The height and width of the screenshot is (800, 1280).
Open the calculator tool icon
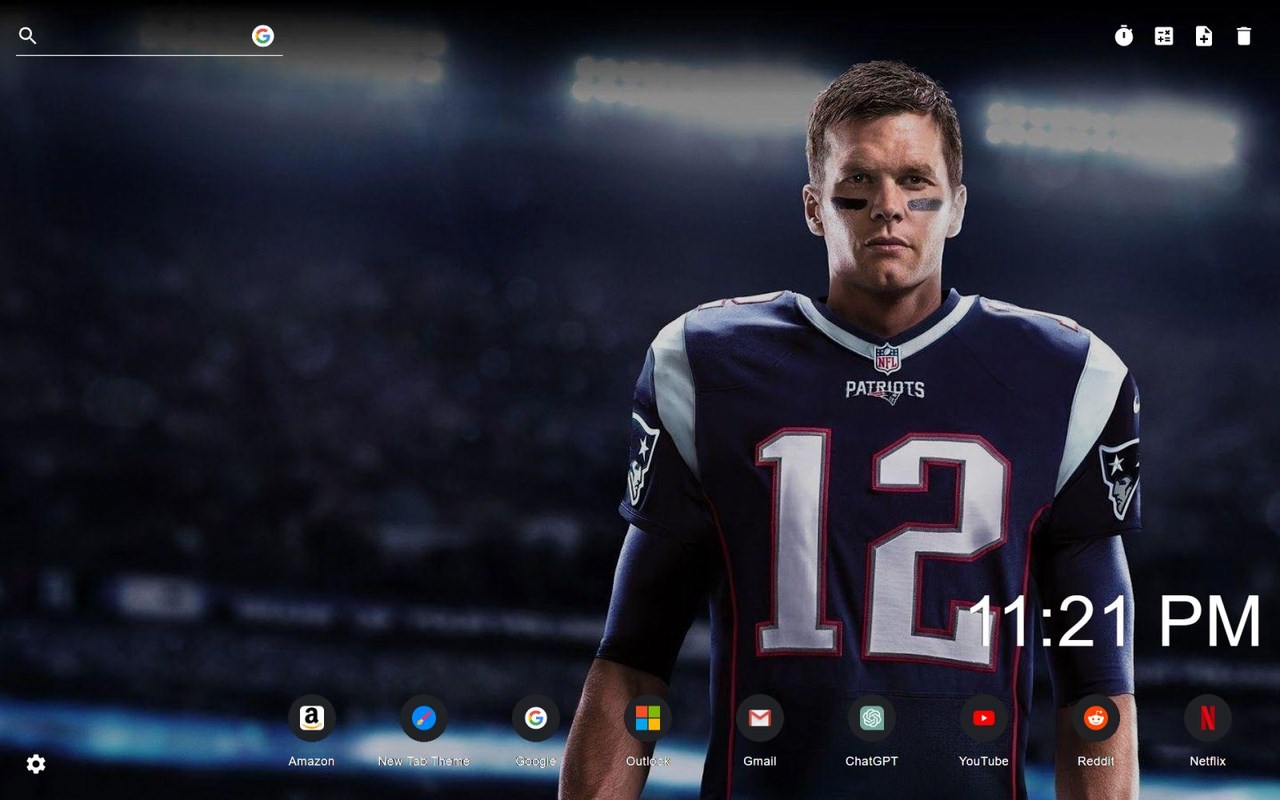tap(1164, 36)
